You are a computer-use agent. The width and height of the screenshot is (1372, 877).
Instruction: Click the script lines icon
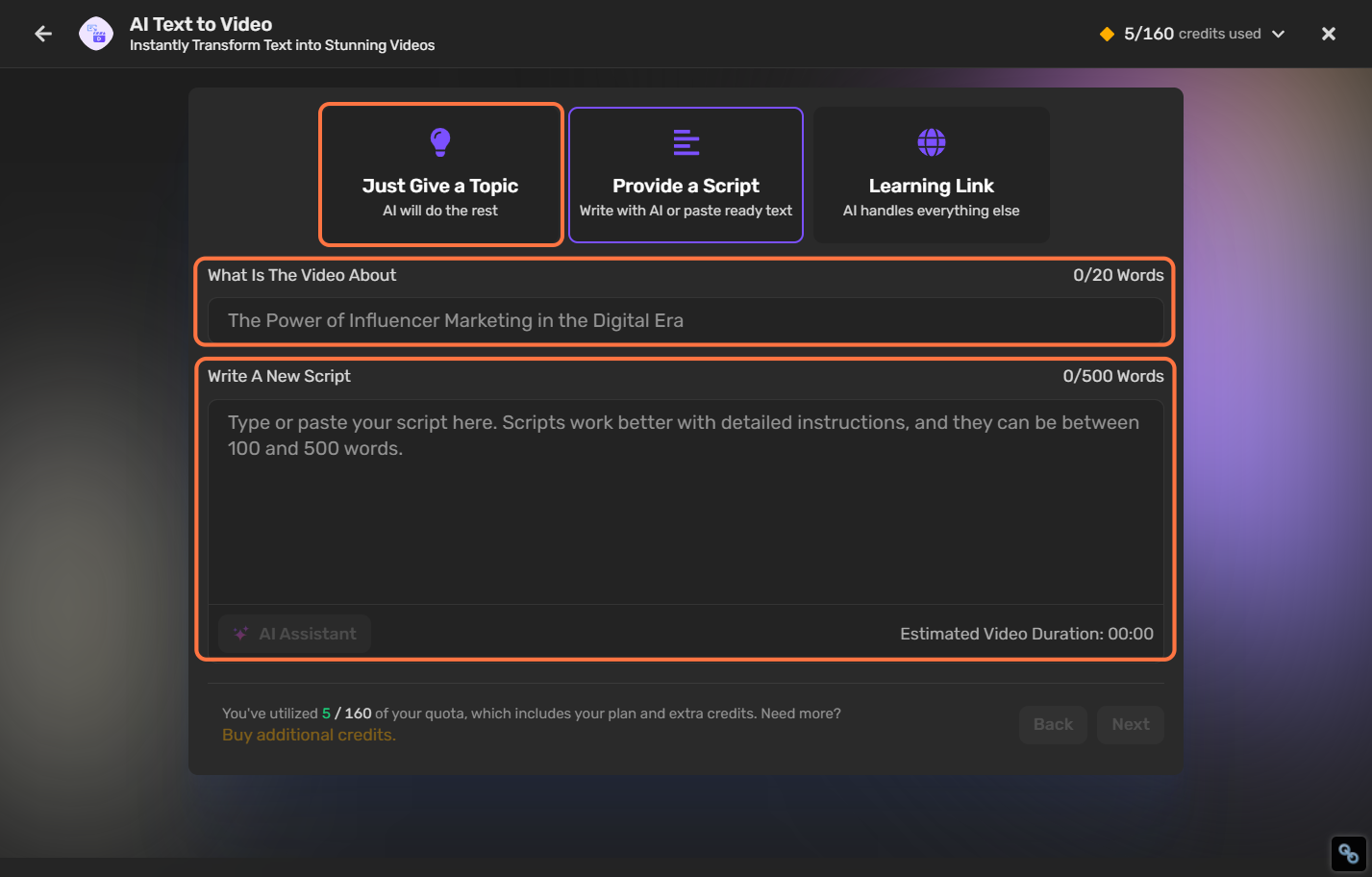[x=686, y=142]
